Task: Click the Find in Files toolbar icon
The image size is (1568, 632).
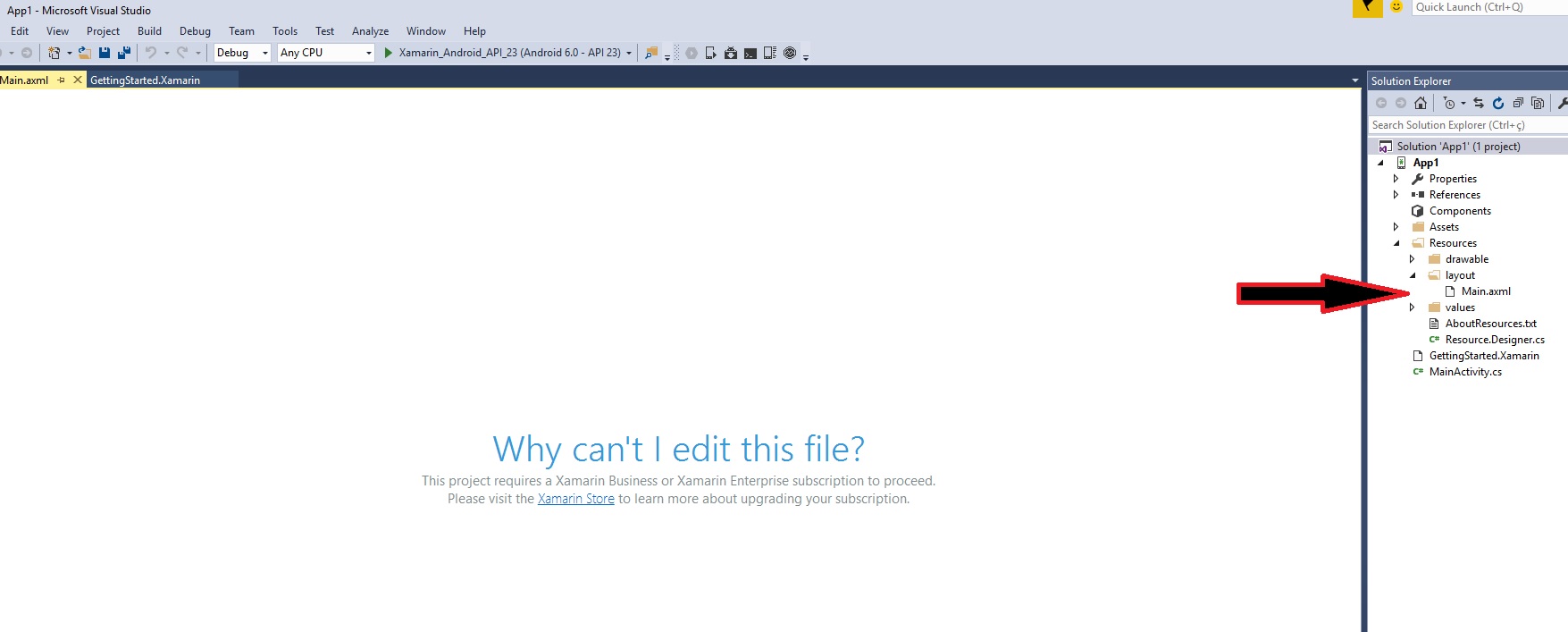Action: point(651,53)
